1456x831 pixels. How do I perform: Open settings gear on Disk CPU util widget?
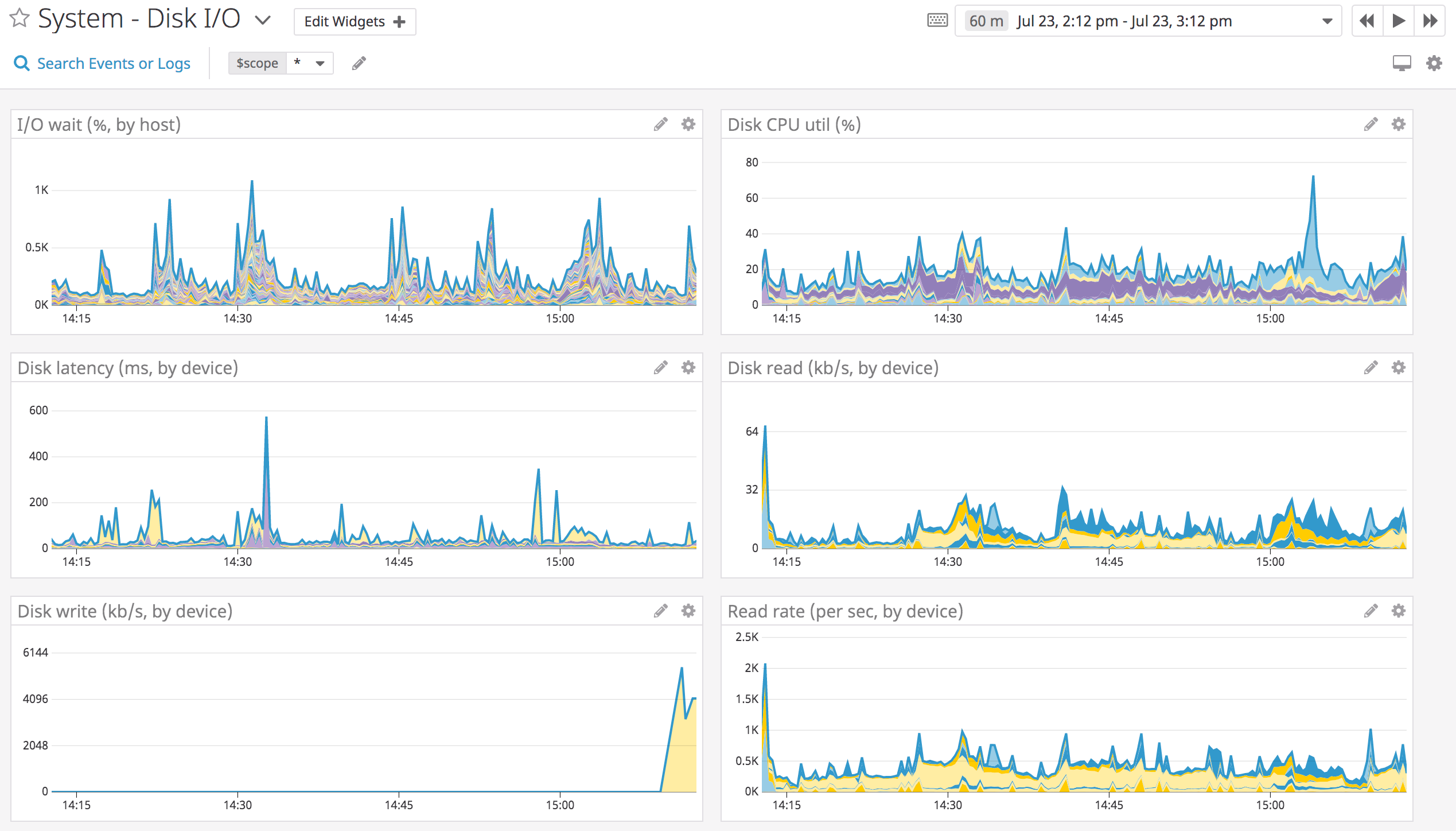pos(1398,124)
